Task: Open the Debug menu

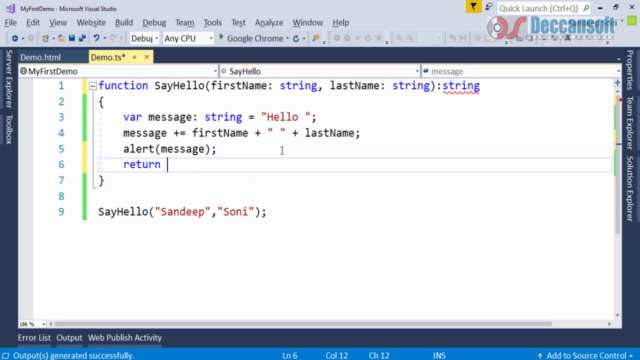Action: click(154, 22)
